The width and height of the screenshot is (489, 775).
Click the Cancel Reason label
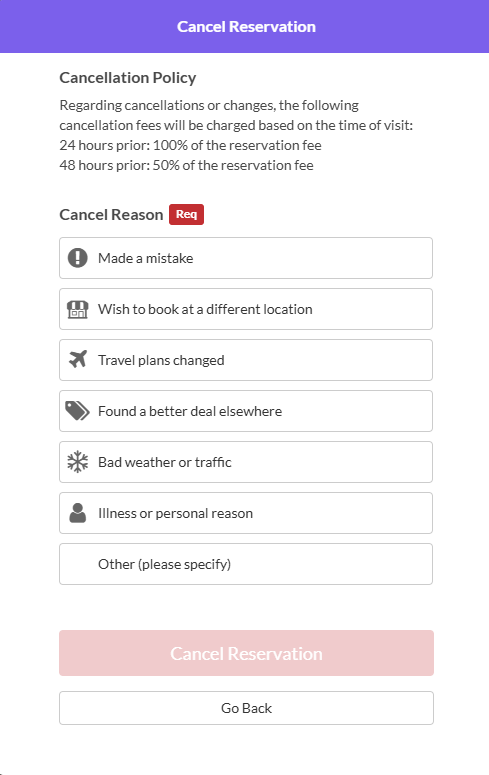pos(111,215)
